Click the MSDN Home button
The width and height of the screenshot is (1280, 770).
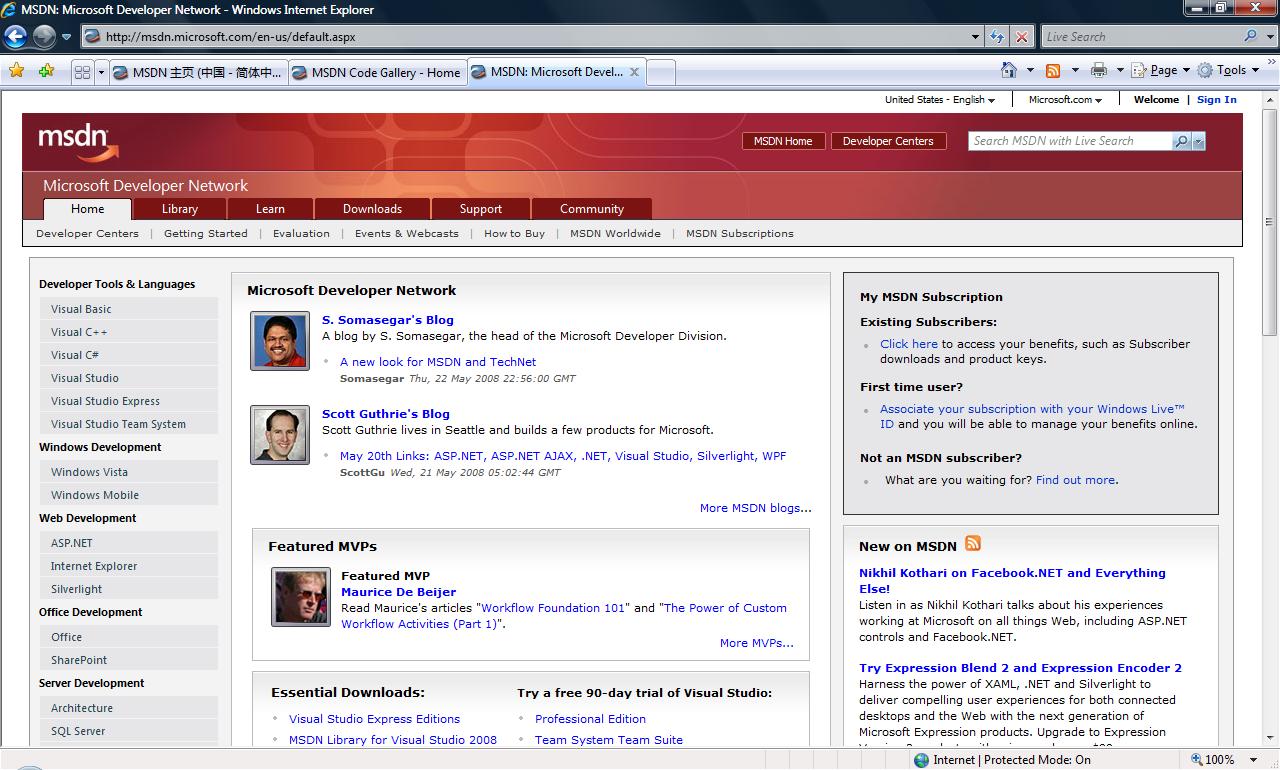pos(783,141)
